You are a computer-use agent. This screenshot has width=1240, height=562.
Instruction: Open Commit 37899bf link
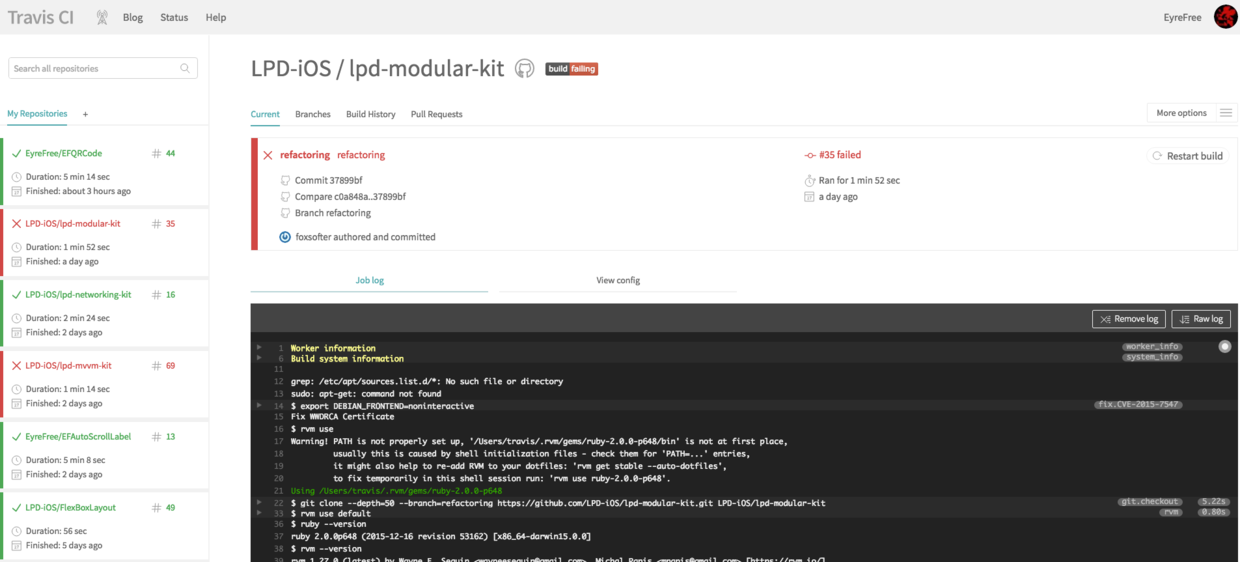coord(328,181)
